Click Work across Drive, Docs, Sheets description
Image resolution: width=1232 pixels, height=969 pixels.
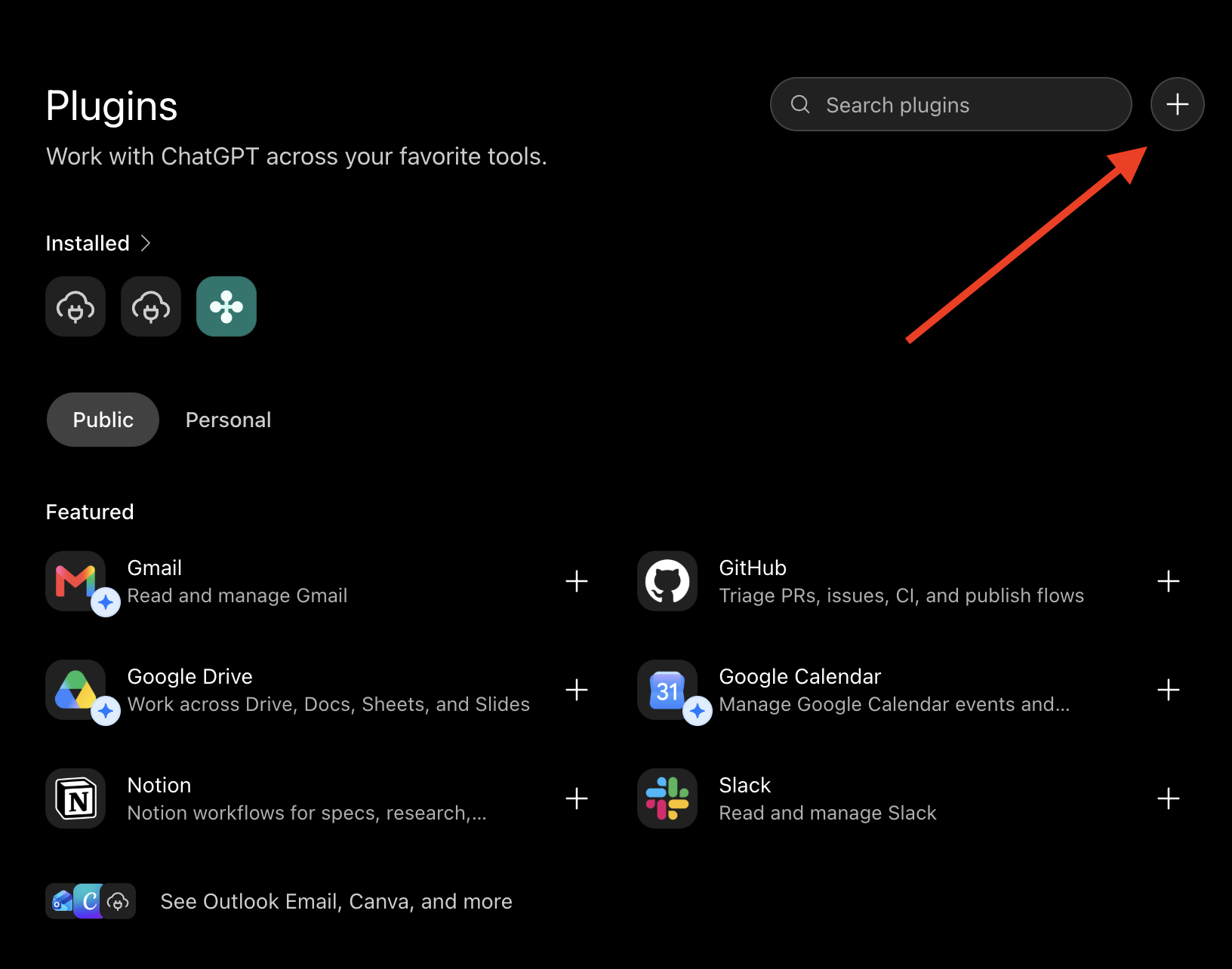coord(328,704)
